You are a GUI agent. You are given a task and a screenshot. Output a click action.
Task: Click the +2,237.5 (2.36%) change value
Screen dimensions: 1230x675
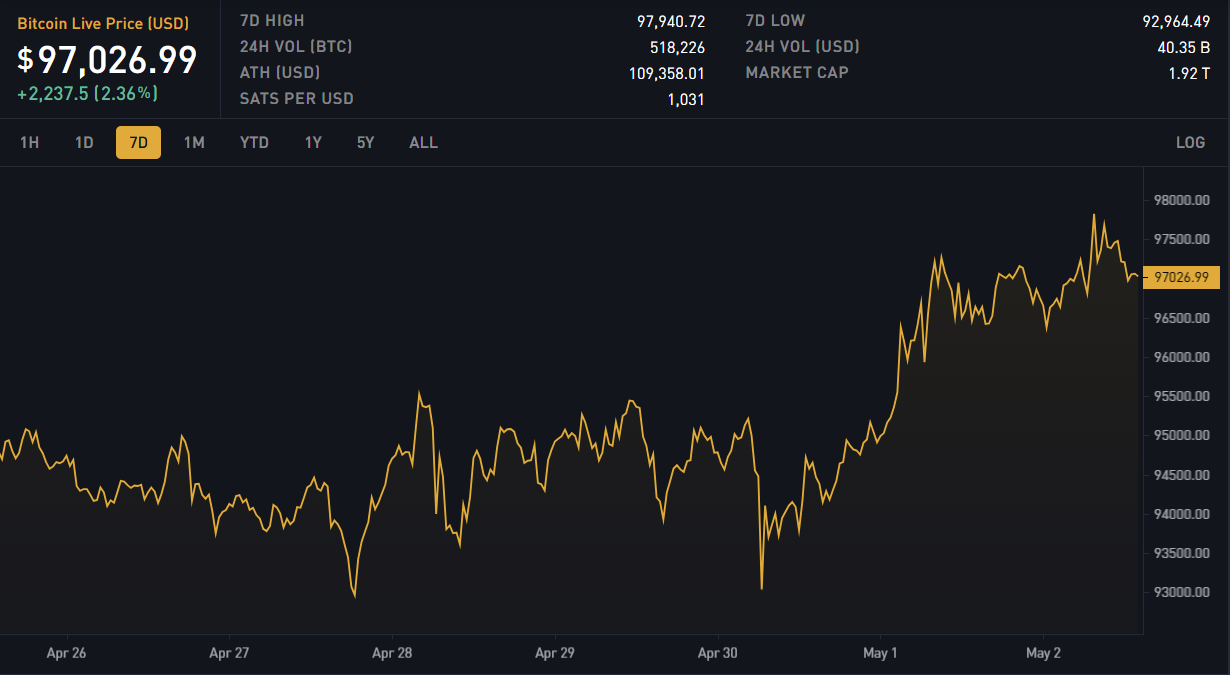(x=87, y=93)
